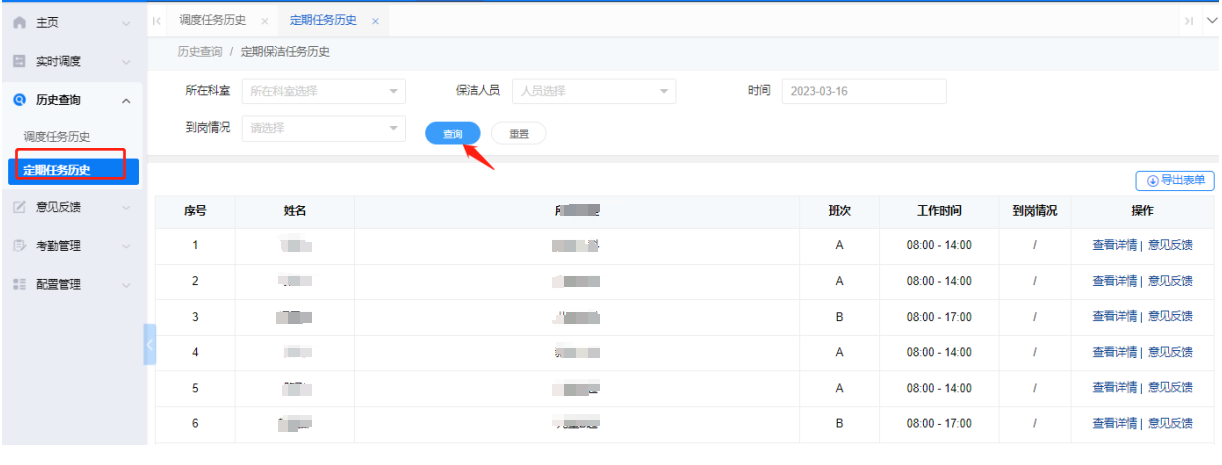Click the 配置管理 grid icon
Screen dimensions: 1222x465
click(x=19, y=284)
